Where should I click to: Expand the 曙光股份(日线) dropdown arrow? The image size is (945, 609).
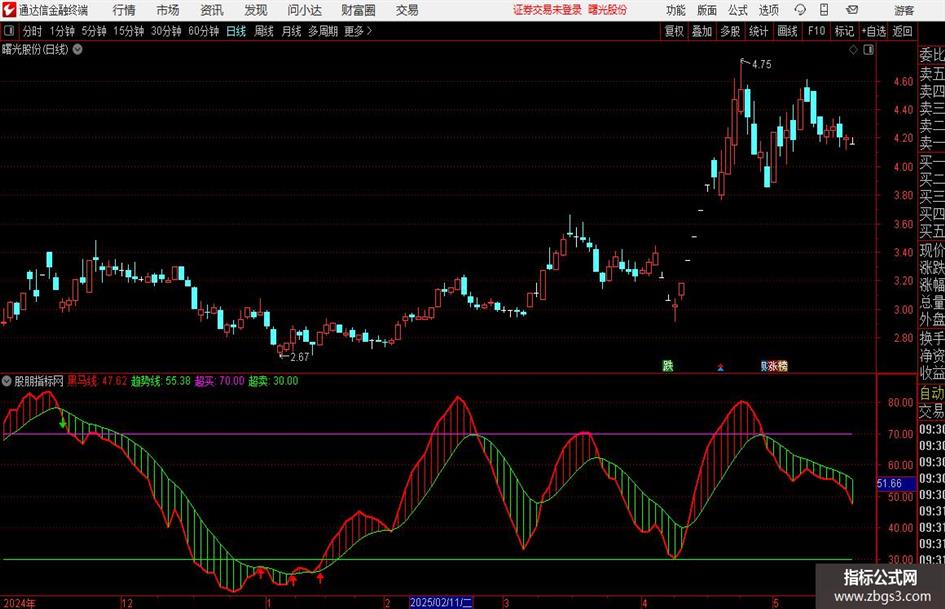coord(77,49)
